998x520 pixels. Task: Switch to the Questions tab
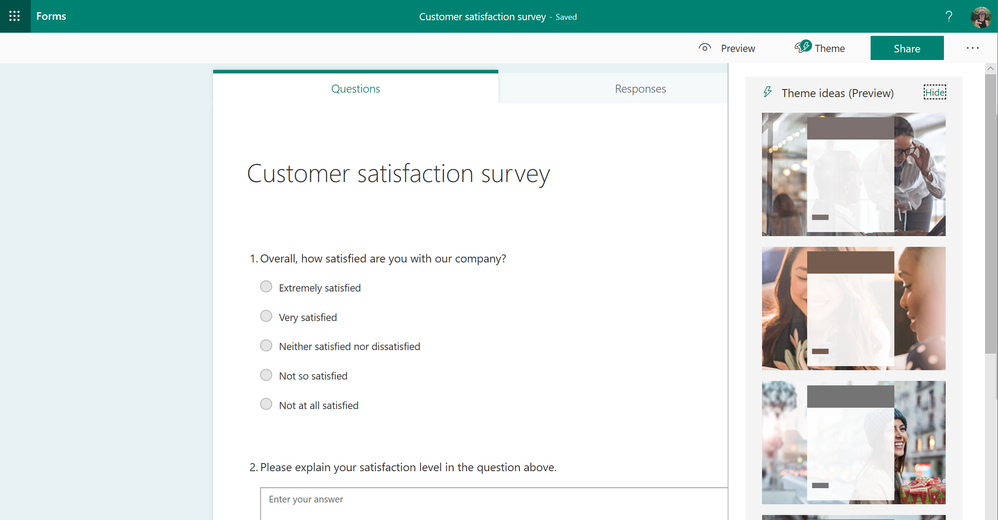click(355, 88)
